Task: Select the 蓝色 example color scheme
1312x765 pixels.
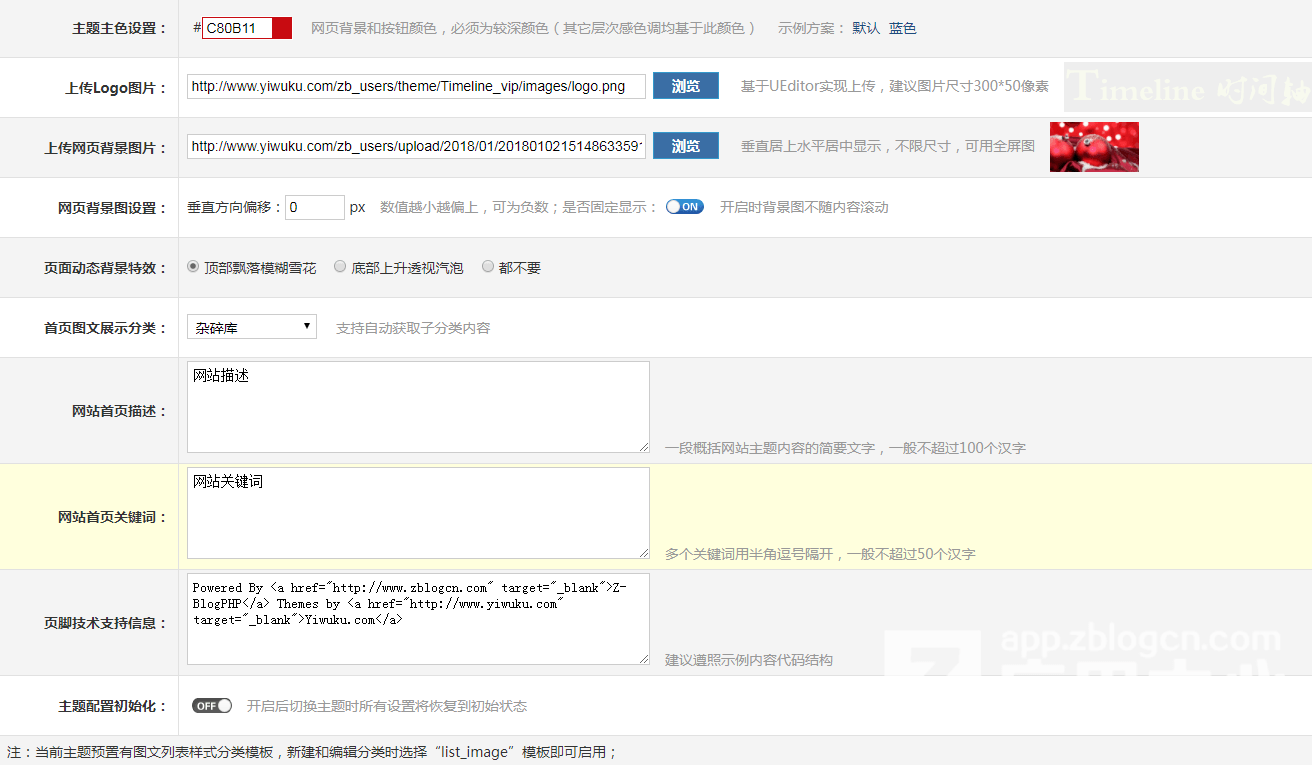Action: click(x=902, y=28)
